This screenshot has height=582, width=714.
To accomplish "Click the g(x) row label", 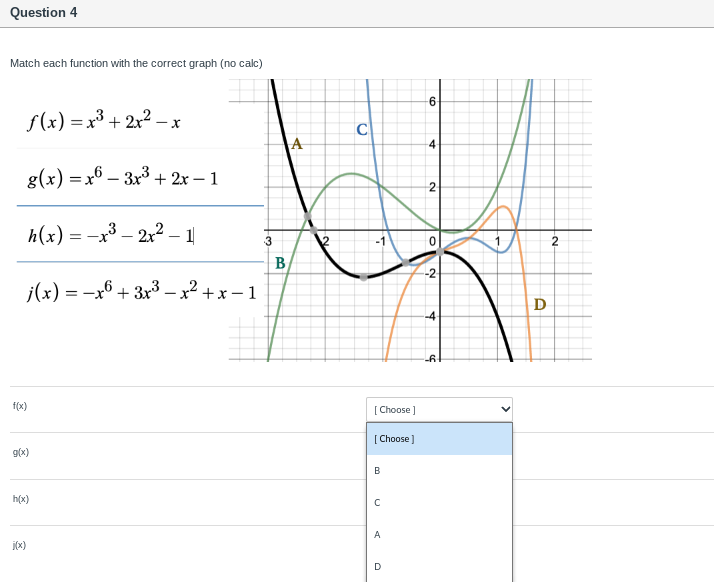I will [x=21, y=452].
